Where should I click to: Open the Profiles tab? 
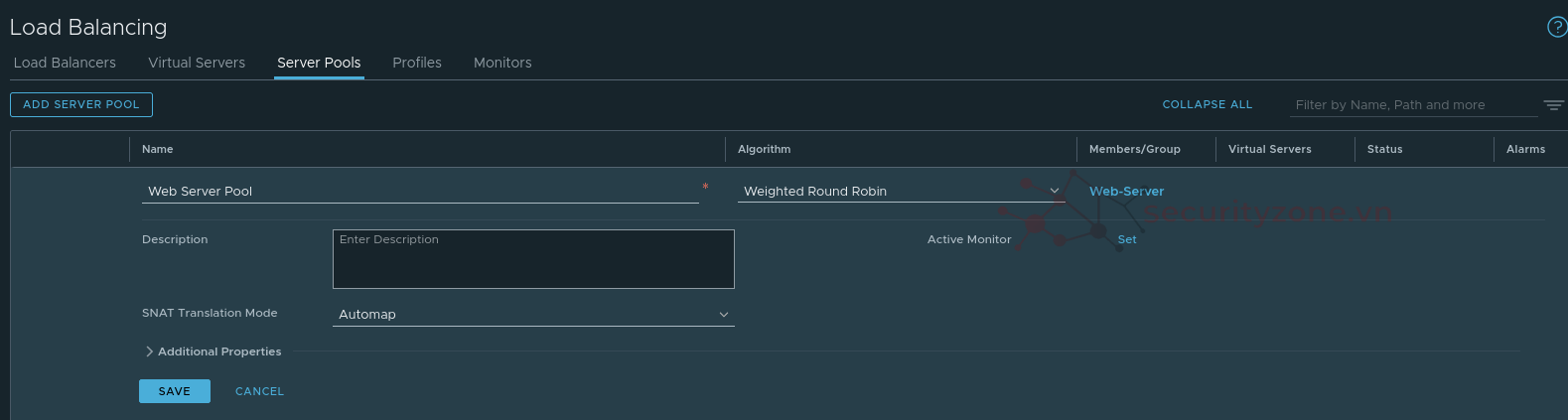[417, 63]
